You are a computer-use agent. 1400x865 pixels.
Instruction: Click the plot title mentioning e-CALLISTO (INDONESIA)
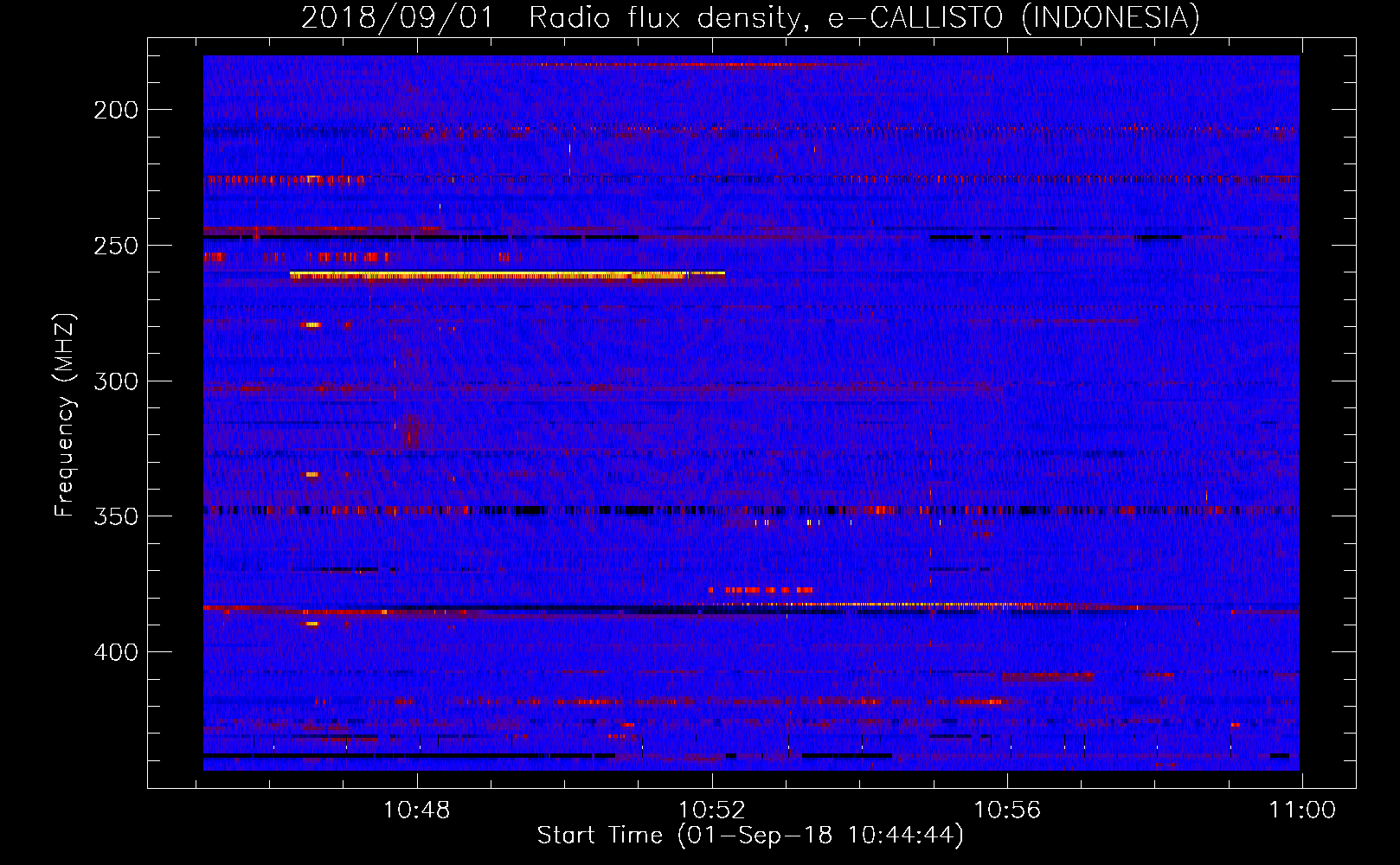click(x=750, y=17)
